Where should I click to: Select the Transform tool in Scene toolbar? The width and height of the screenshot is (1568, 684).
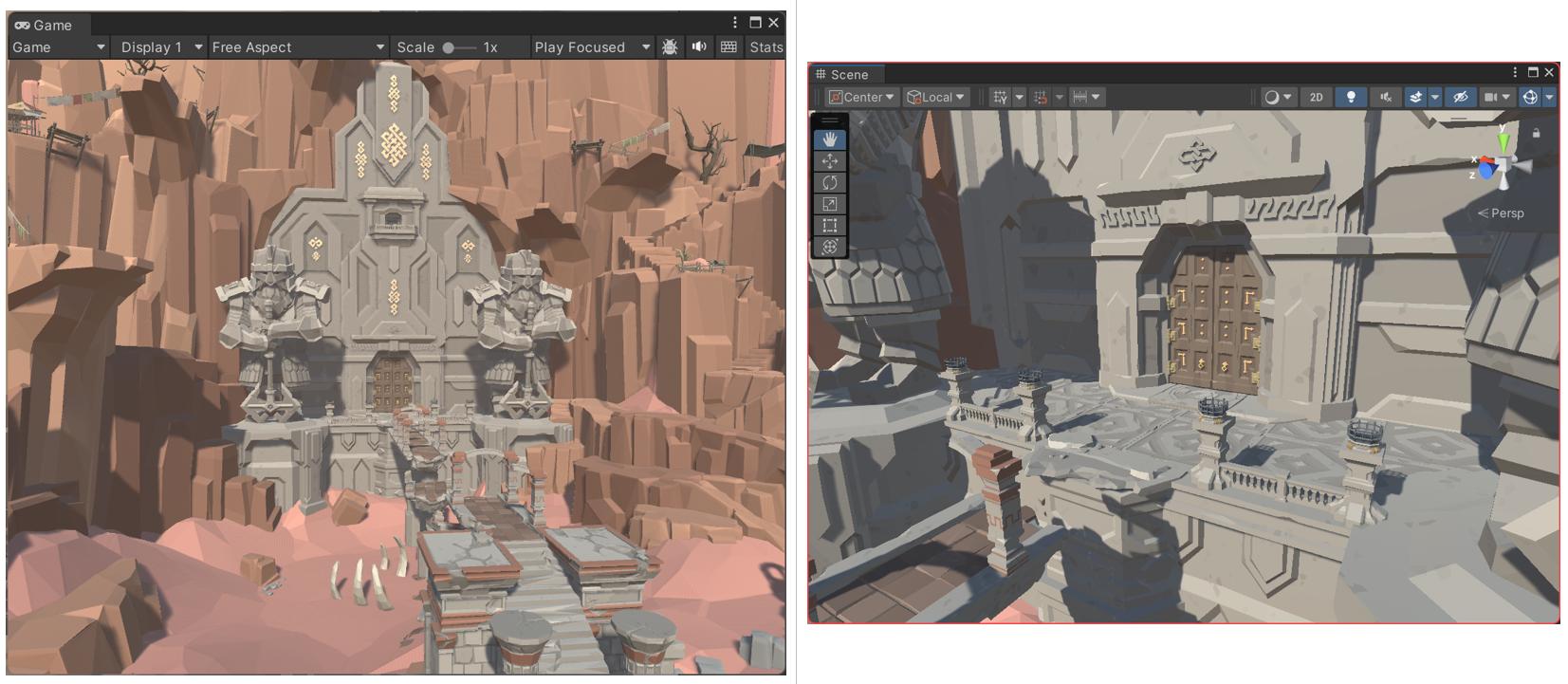(830, 247)
